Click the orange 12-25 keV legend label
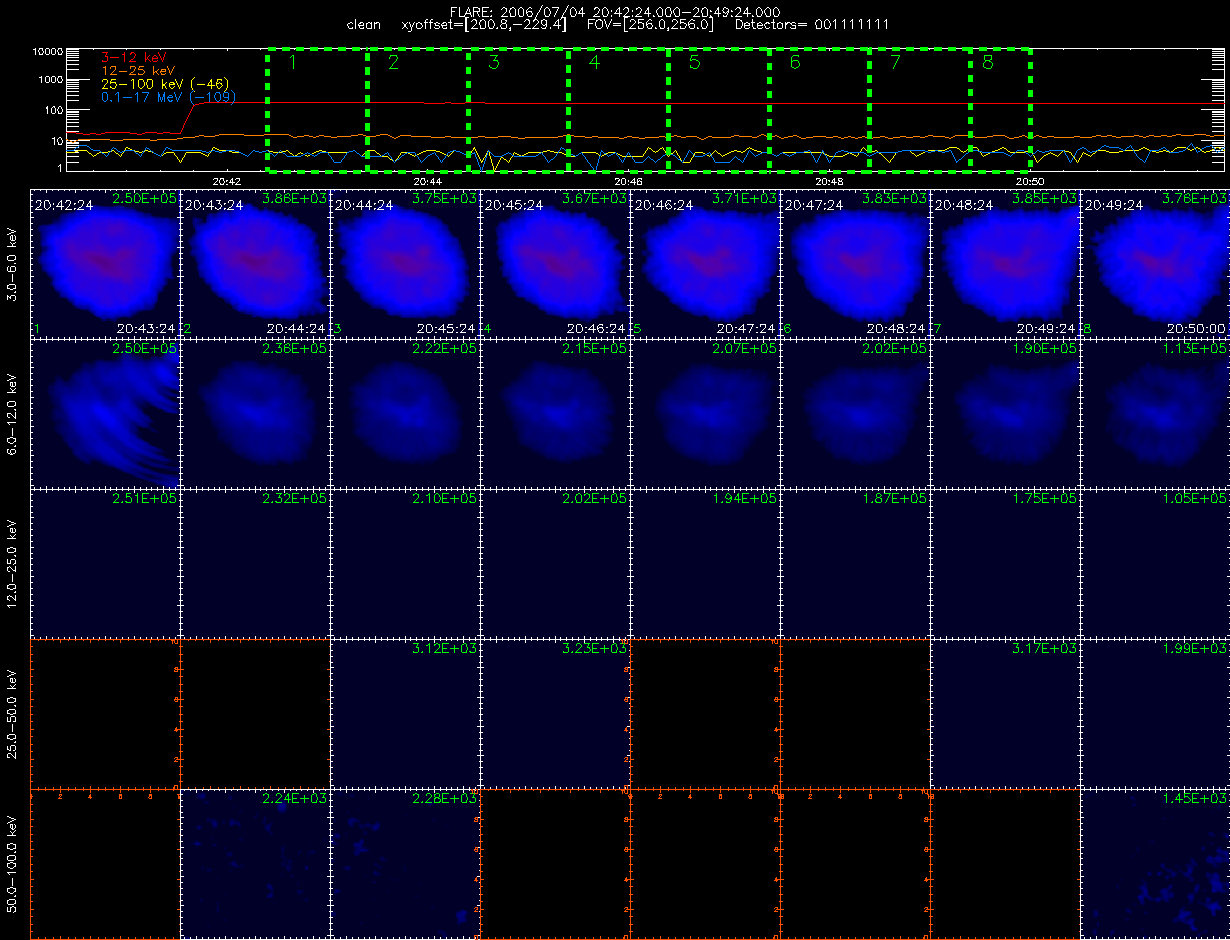The width and height of the screenshot is (1230, 940). tap(140, 71)
